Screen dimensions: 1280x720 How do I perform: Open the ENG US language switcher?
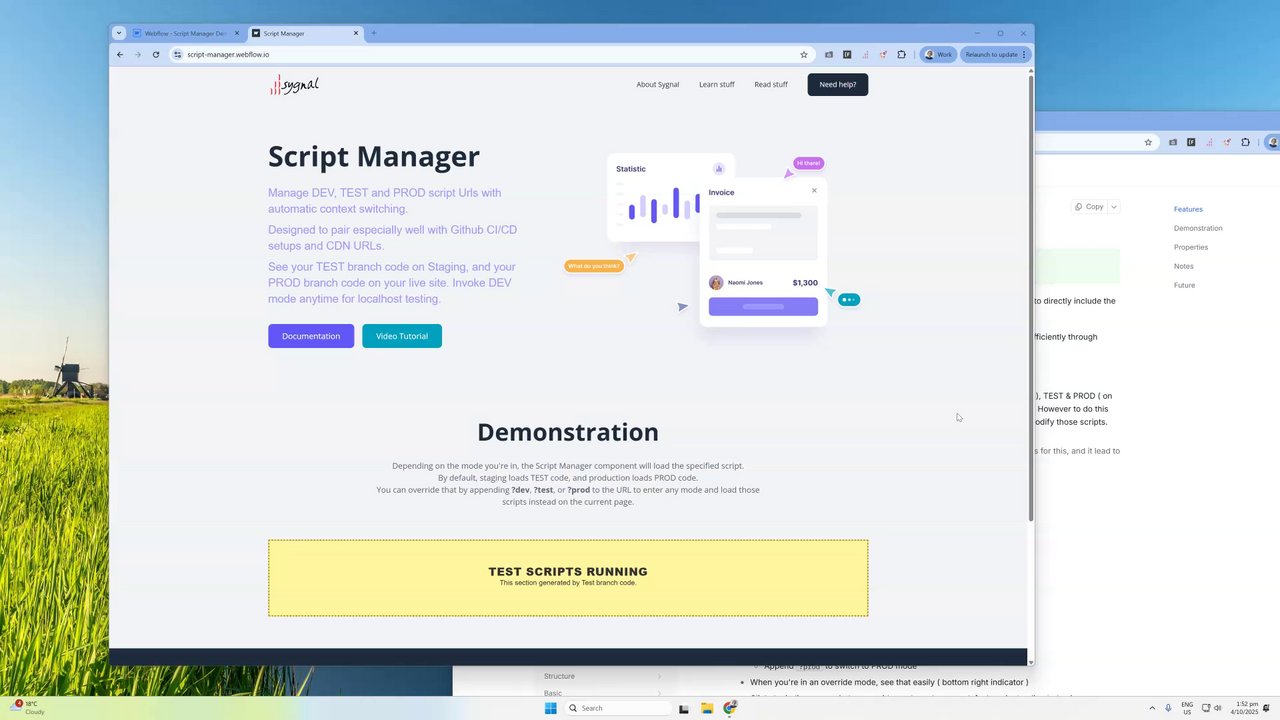click(1187, 708)
